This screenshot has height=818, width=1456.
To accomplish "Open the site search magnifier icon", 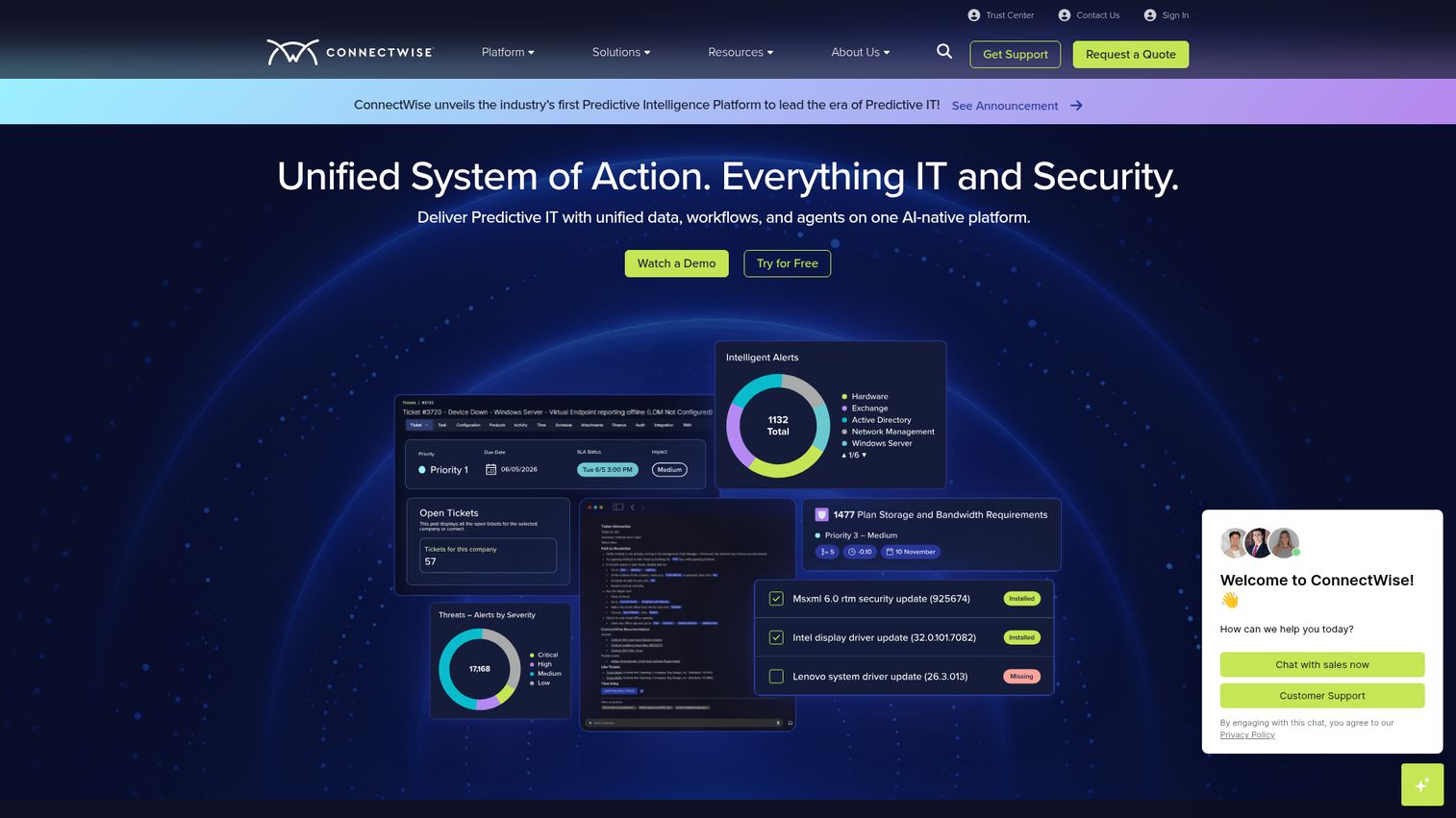I will click(944, 52).
